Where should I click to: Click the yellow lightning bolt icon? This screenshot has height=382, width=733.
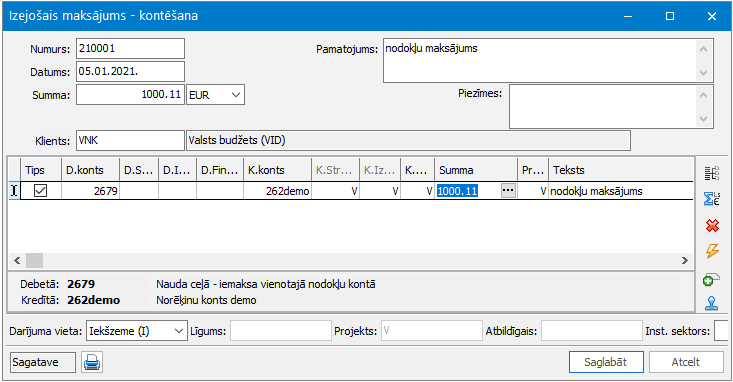coord(712,252)
